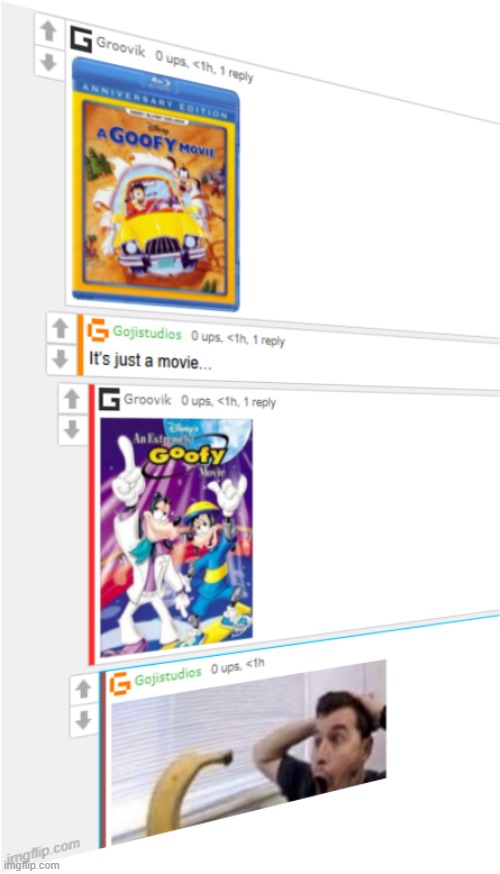Viewport: 500px width, 874px height.
Task: Downvote the "It's just a movie..." comment
Action: point(60,359)
